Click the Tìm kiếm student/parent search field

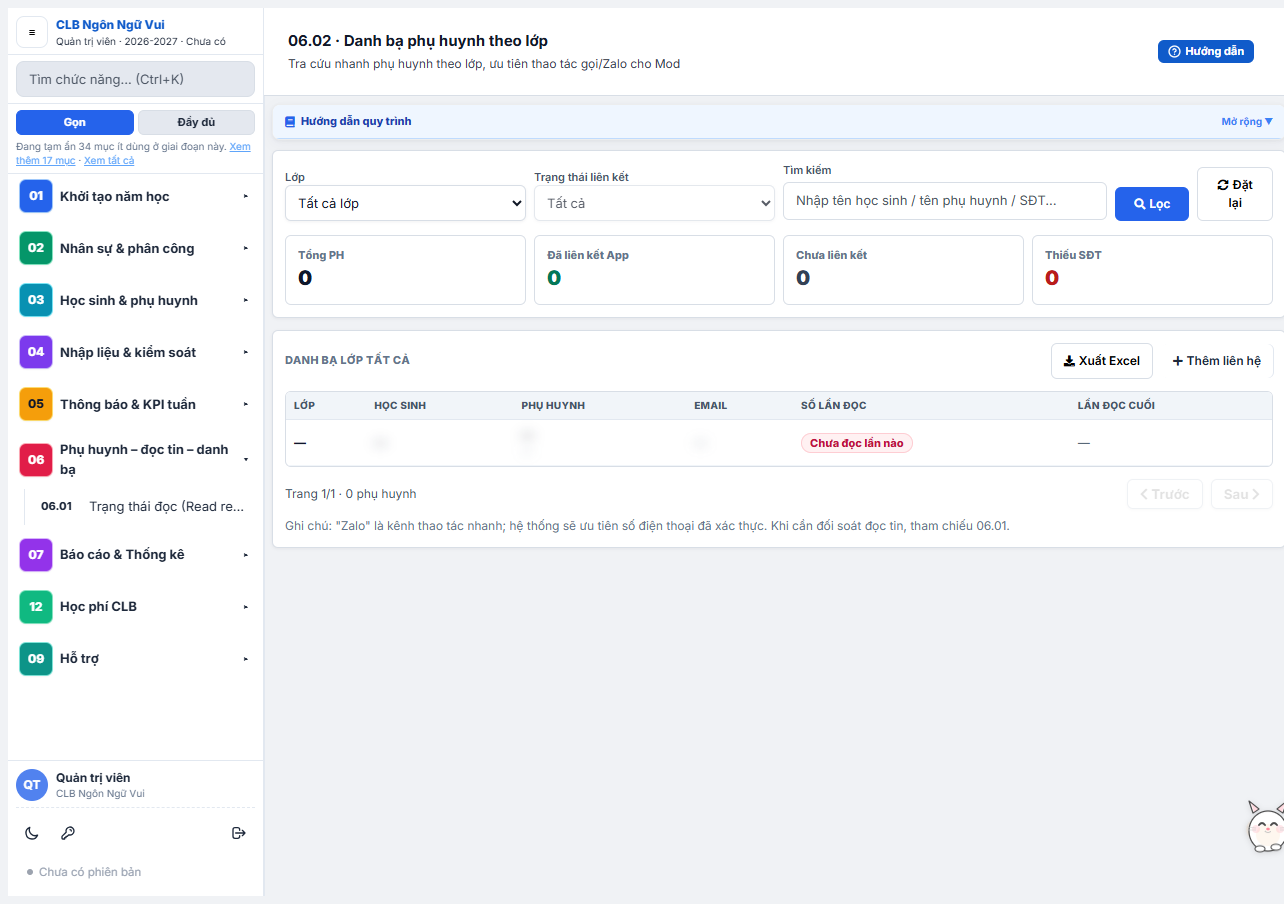click(945, 200)
